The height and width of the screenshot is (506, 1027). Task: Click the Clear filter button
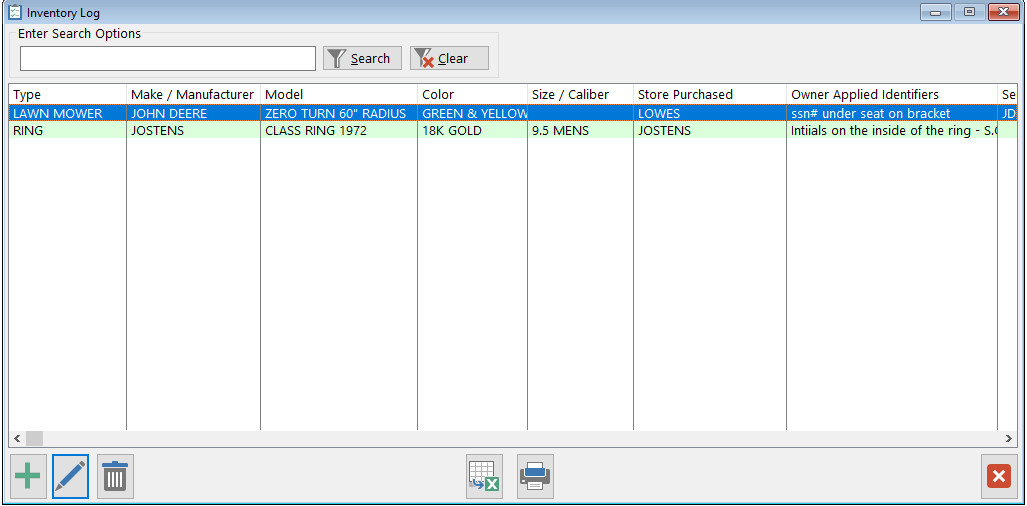coord(449,58)
